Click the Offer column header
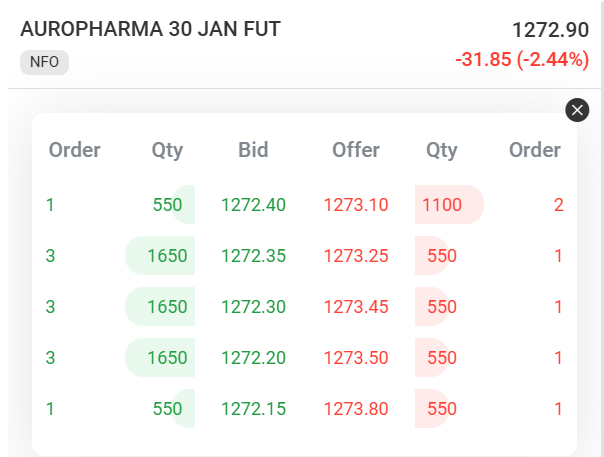The height and width of the screenshot is (457, 604). [356, 150]
